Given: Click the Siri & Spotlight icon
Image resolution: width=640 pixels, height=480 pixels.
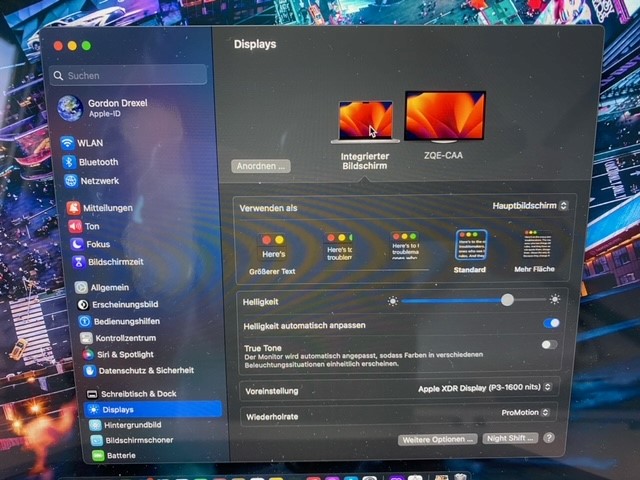Looking at the screenshot, I should coord(88,354).
